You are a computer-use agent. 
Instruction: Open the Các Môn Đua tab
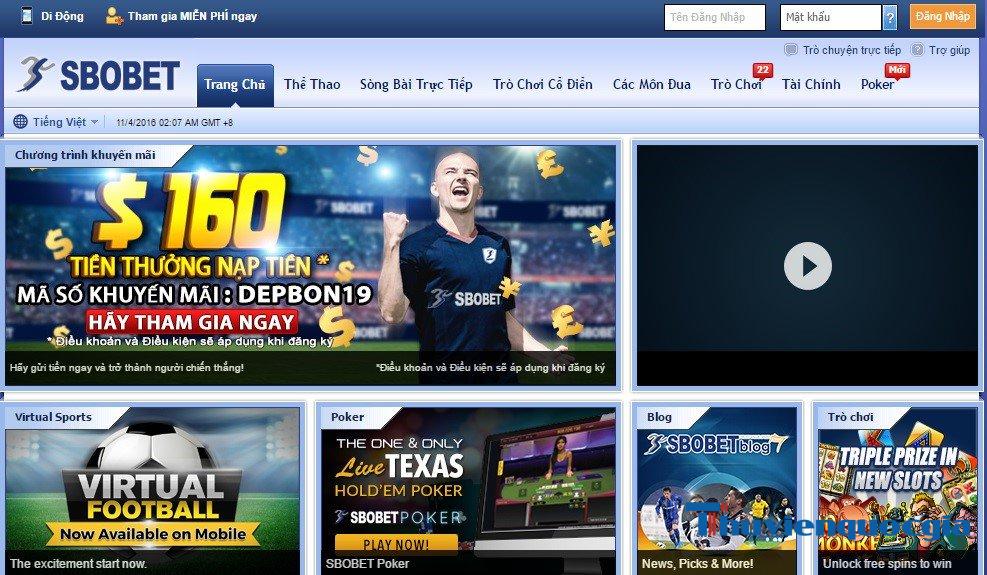coord(651,84)
